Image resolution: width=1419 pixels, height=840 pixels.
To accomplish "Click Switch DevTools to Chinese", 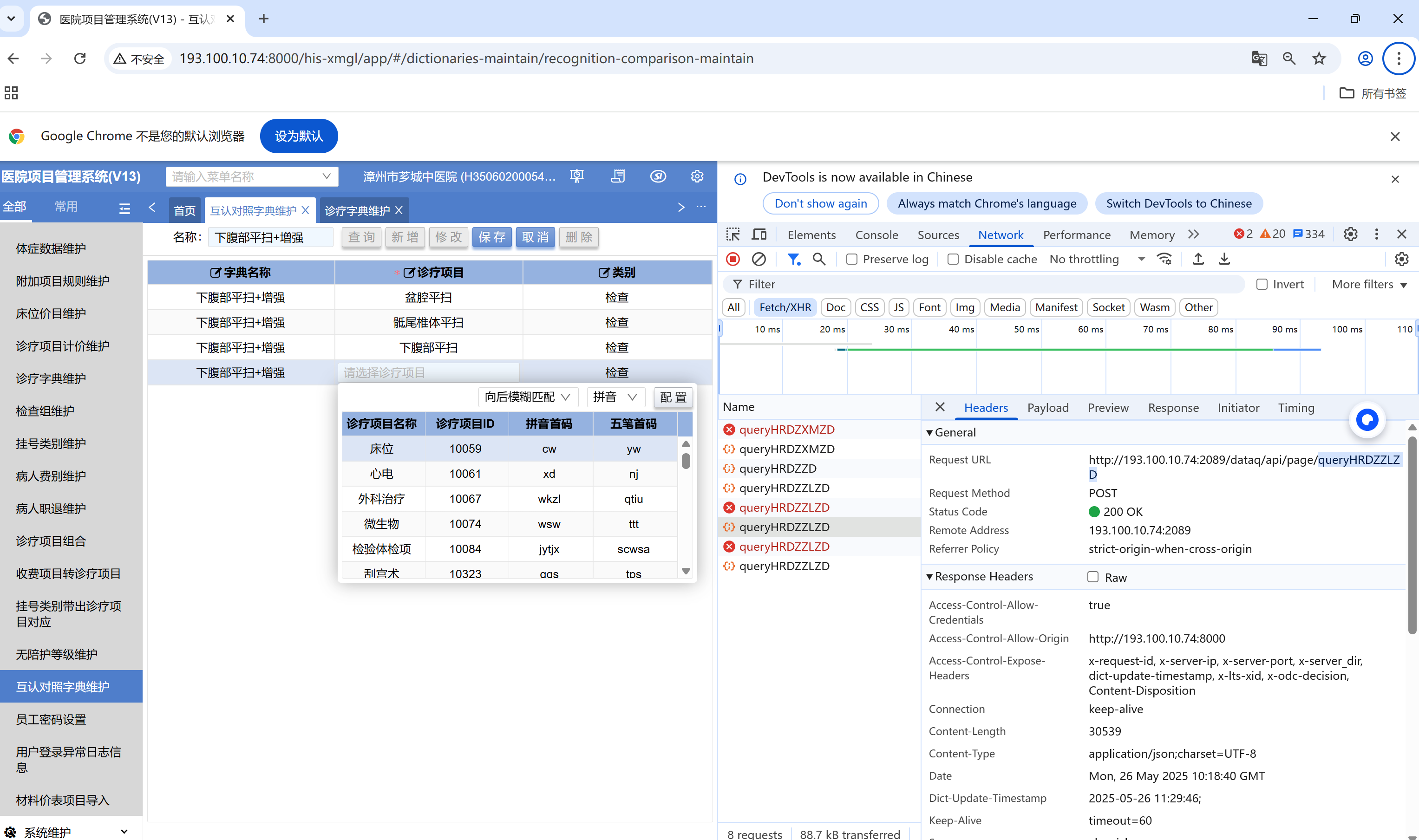I will [x=1178, y=203].
